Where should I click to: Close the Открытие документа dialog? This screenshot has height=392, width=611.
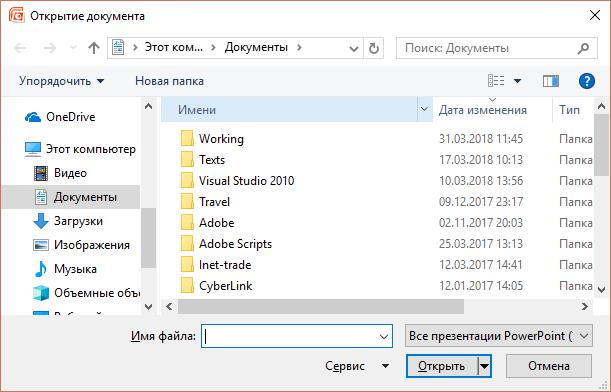pyautogui.click(x=595, y=15)
